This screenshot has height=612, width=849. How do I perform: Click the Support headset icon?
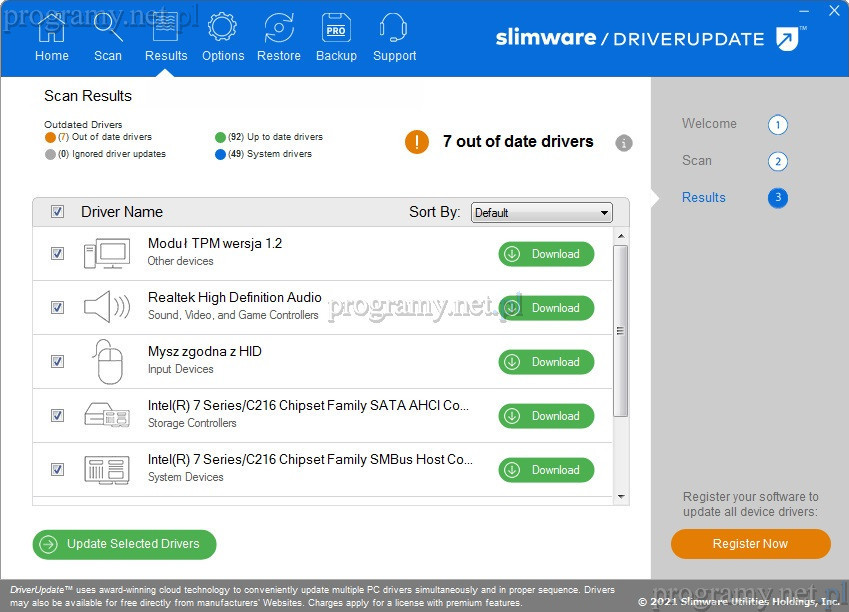click(x=394, y=29)
